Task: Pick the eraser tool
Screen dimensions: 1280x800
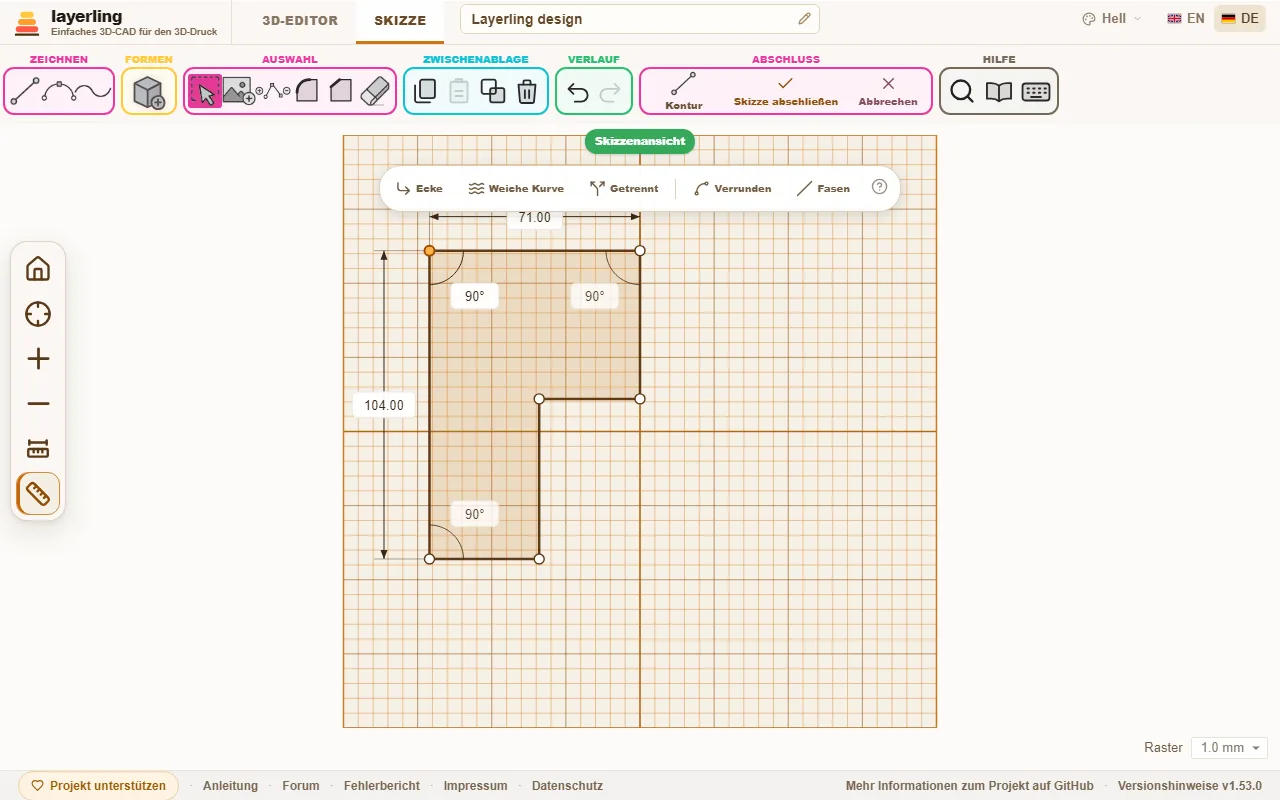Action: [373, 92]
